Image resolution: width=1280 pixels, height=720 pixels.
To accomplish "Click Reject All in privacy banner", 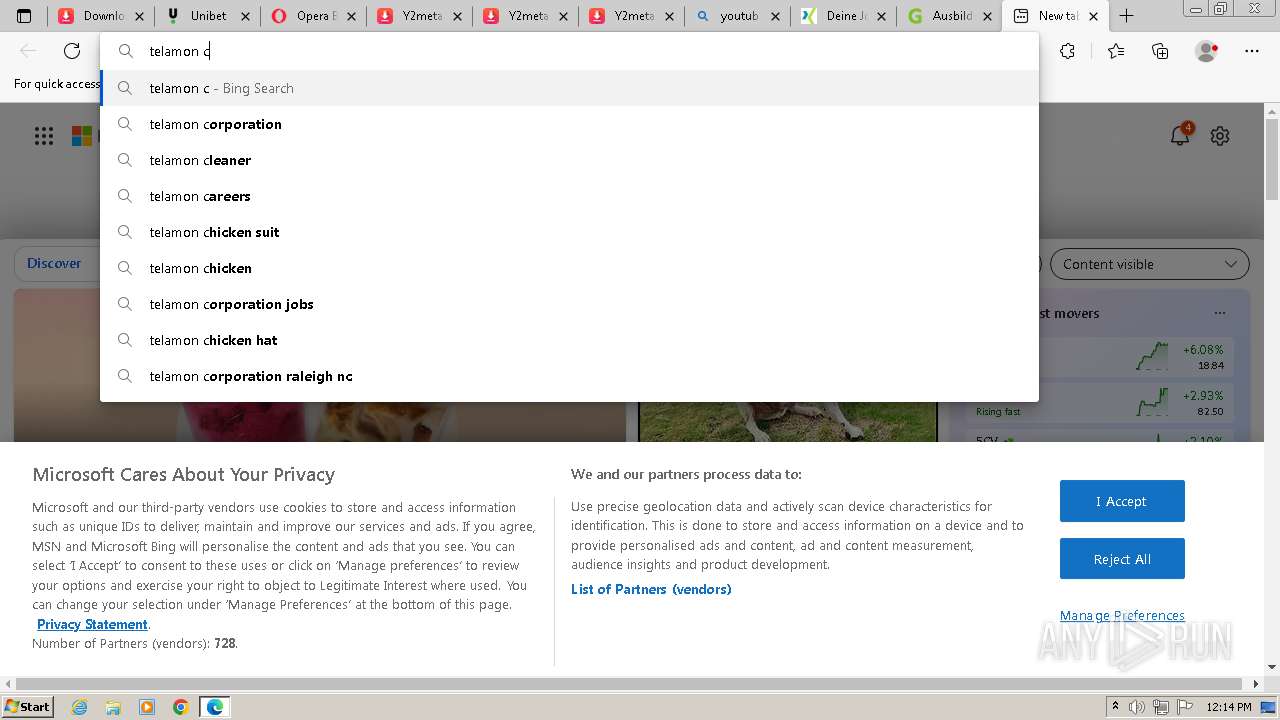I will pyautogui.click(x=1122, y=559).
